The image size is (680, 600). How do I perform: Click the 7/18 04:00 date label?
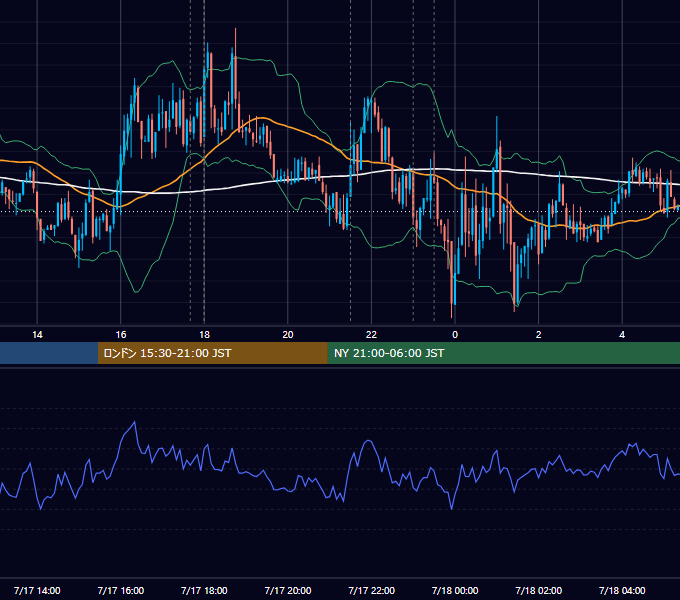[x=622, y=590]
